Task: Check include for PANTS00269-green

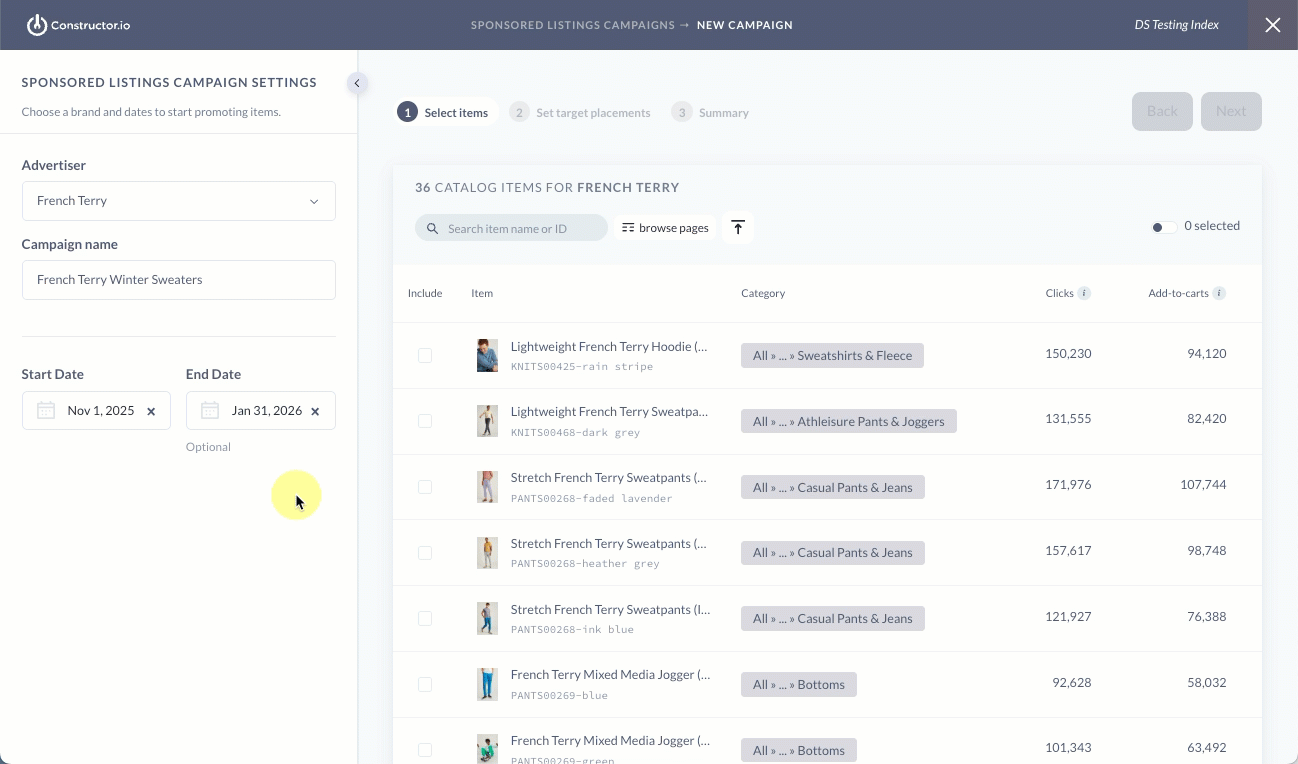Action: pyautogui.click(x=425, y=750)
